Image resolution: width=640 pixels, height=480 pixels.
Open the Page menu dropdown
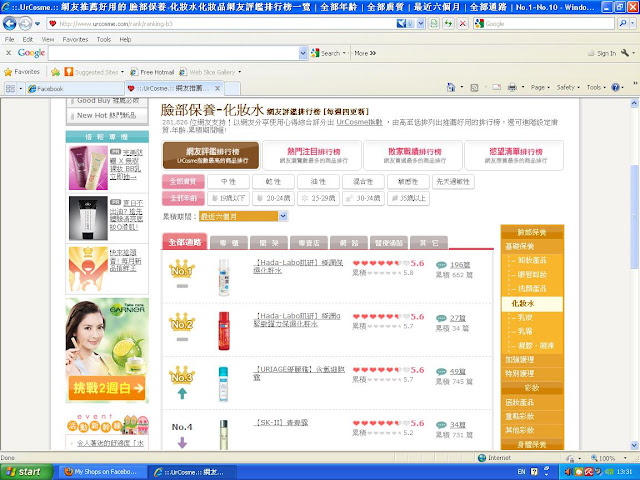tap(540, 87)
